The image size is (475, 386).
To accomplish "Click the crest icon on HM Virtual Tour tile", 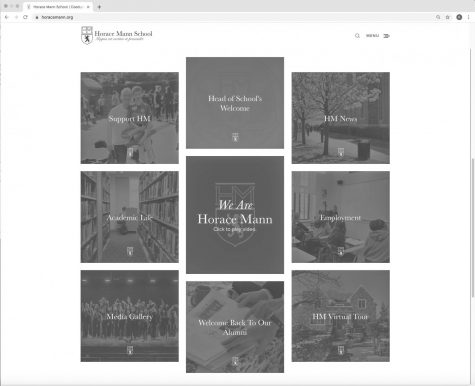I will tap(341, 350).
